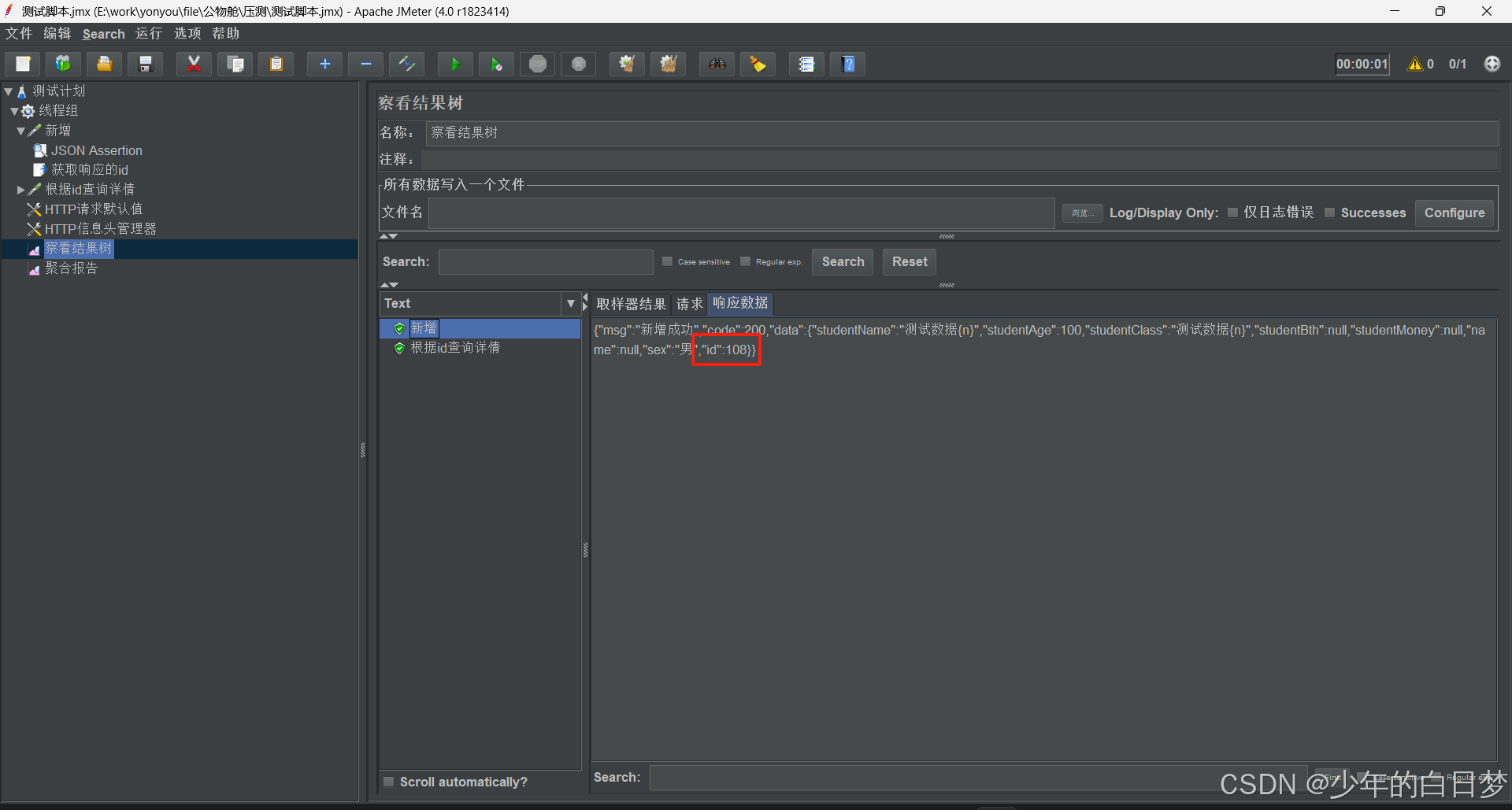Screen dimensions: 1512x810
Task: Open the Text renderer dropdown
Action: [570, 304]
